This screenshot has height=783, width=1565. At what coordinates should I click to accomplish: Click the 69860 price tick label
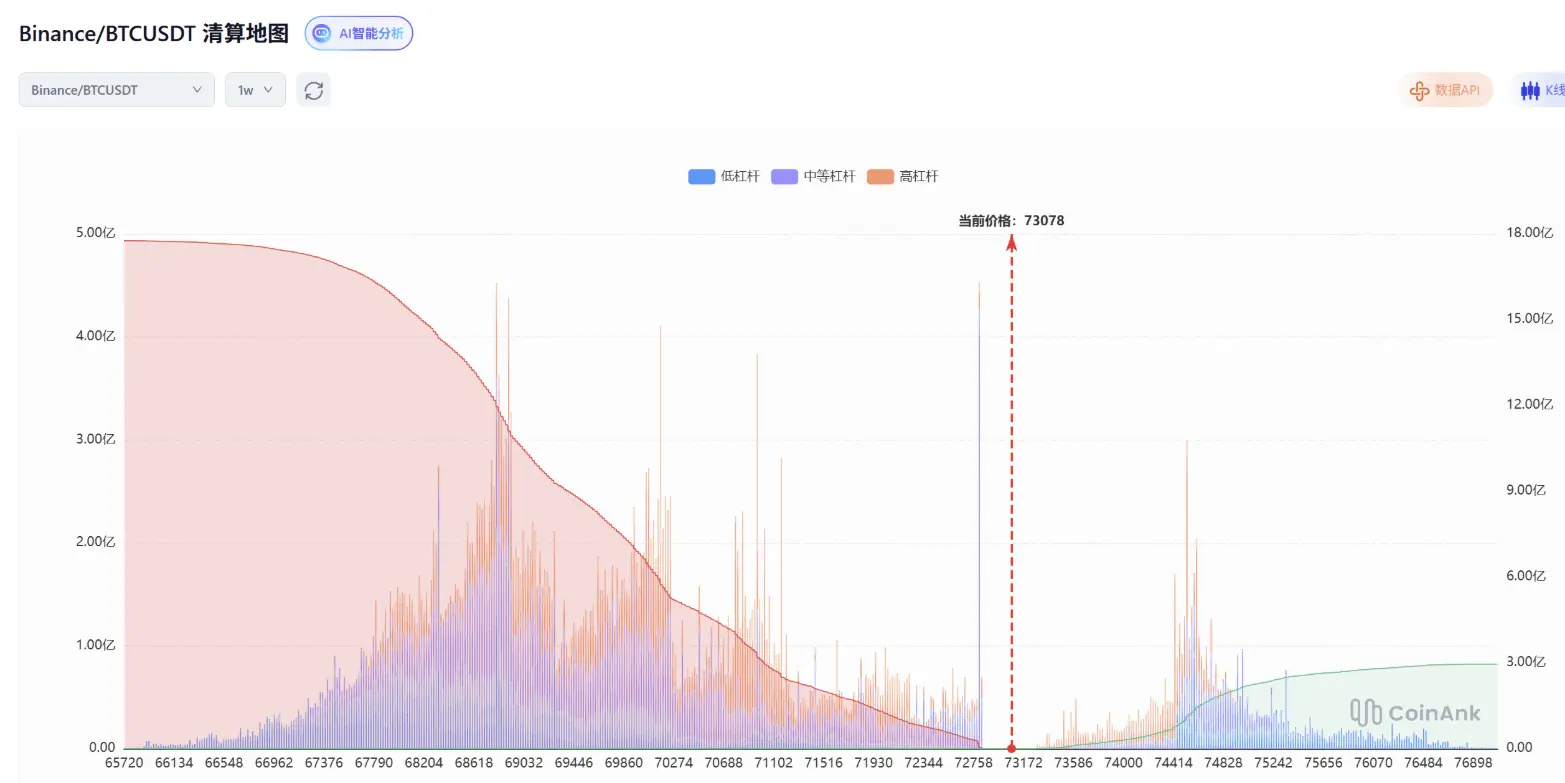(625, 763)
